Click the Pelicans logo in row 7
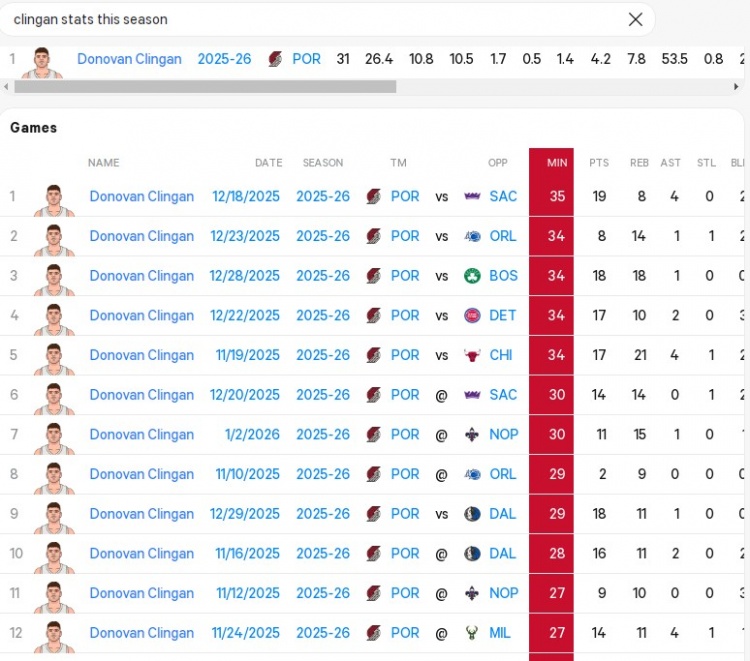Image resolution: width=750 pixels, height=661 pixels. tap(473, 435)
